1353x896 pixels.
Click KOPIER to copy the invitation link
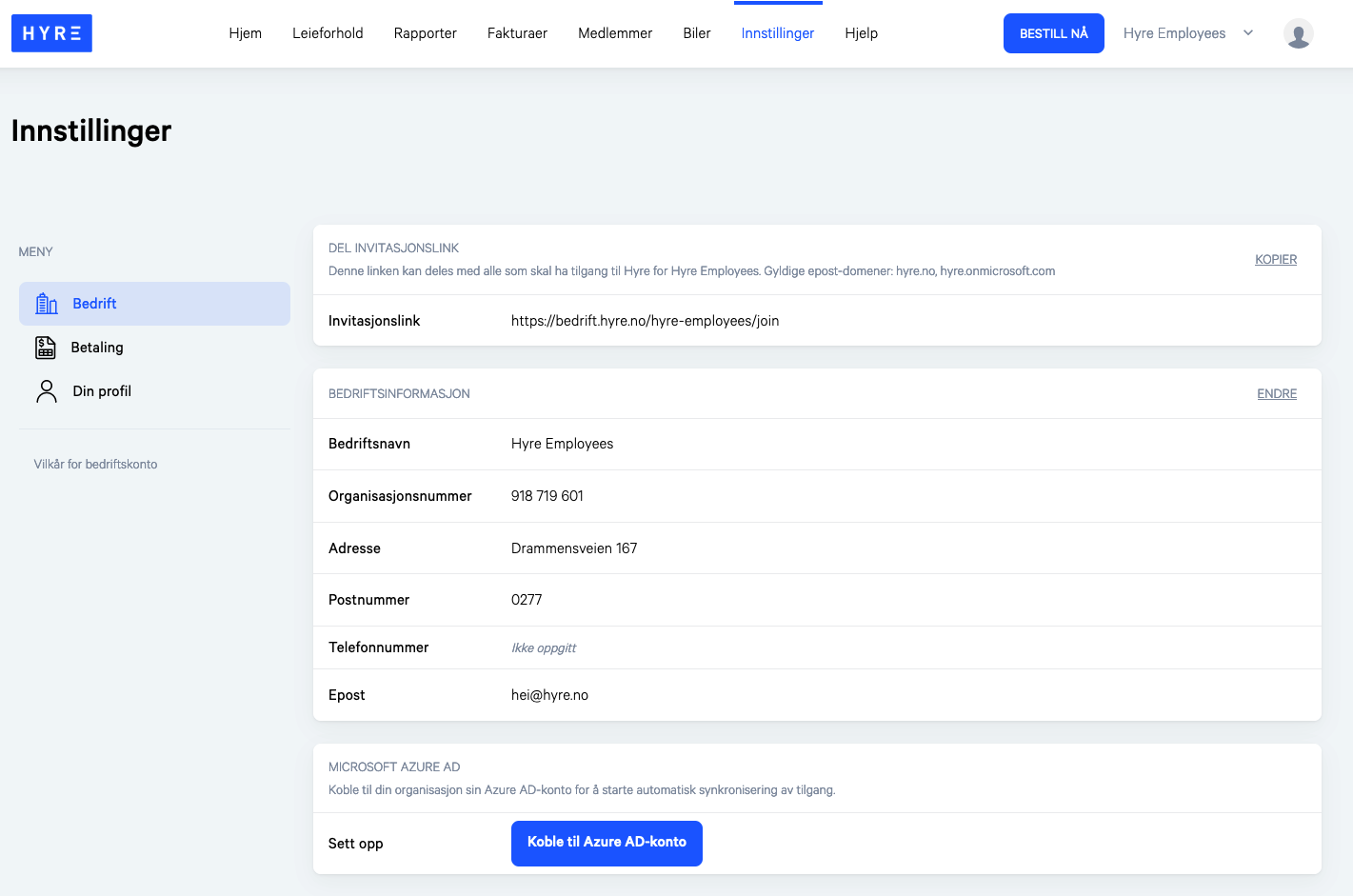(x=1276, y=260)
